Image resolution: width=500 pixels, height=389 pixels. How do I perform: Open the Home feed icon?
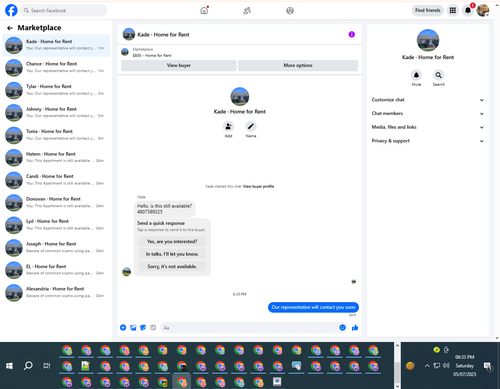pyautogui.click(x=204, y=10)
